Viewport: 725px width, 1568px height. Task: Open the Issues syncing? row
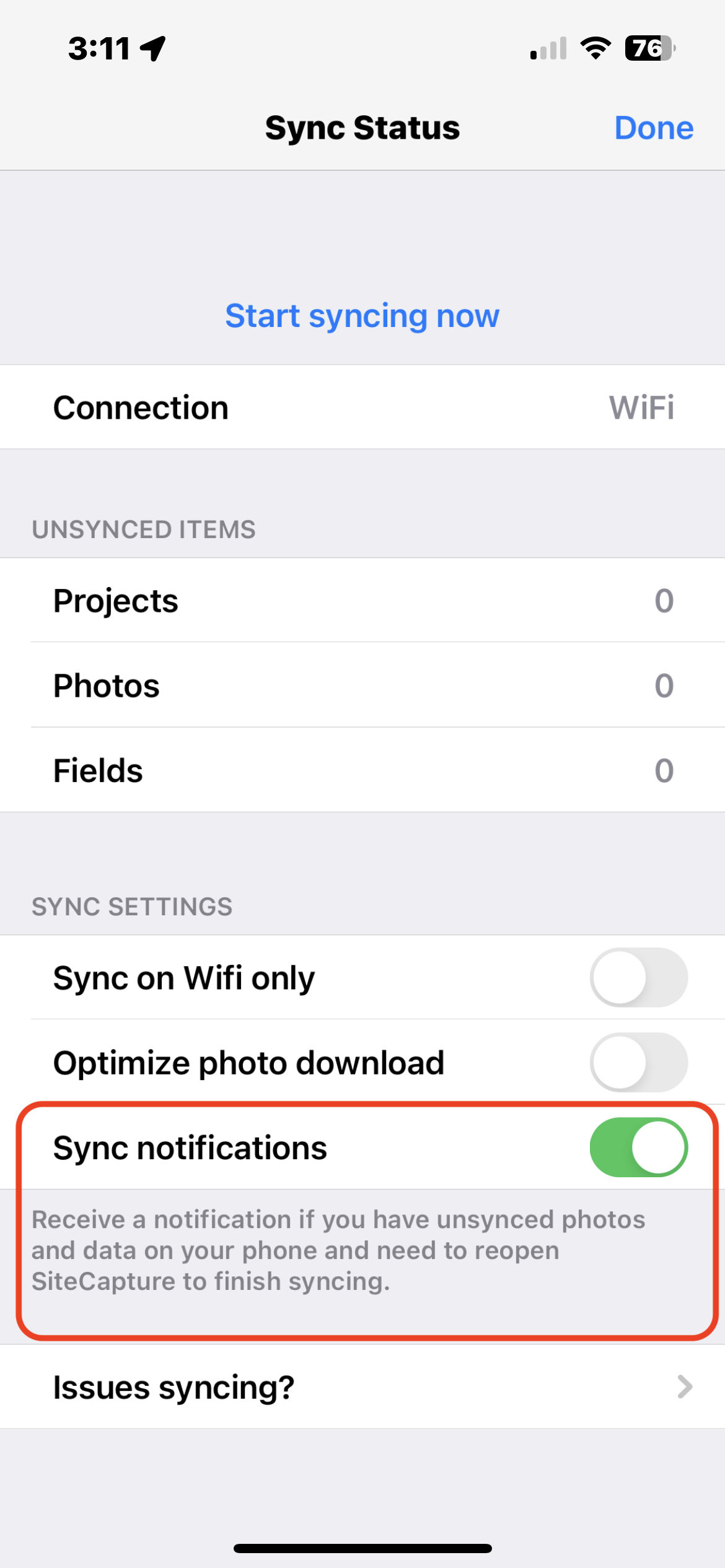coord(362,1387)
